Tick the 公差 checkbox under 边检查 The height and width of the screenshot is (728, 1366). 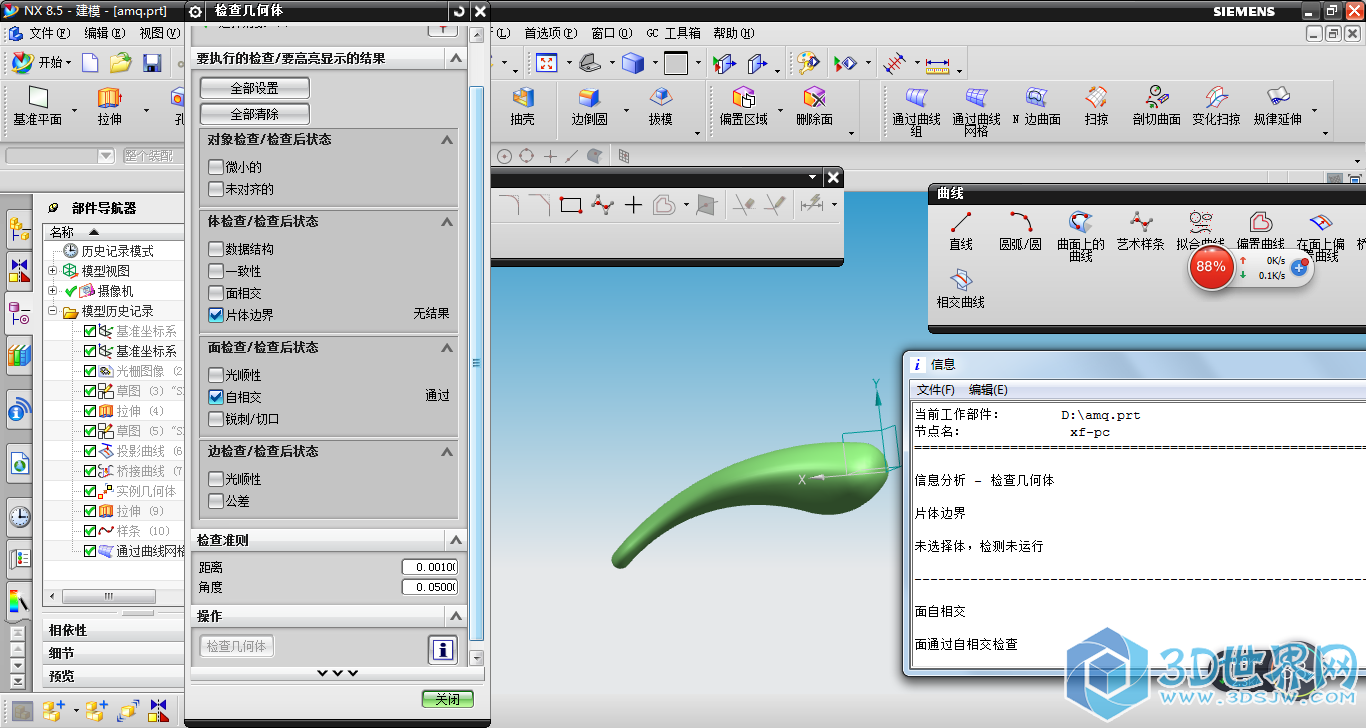[216, 501]
